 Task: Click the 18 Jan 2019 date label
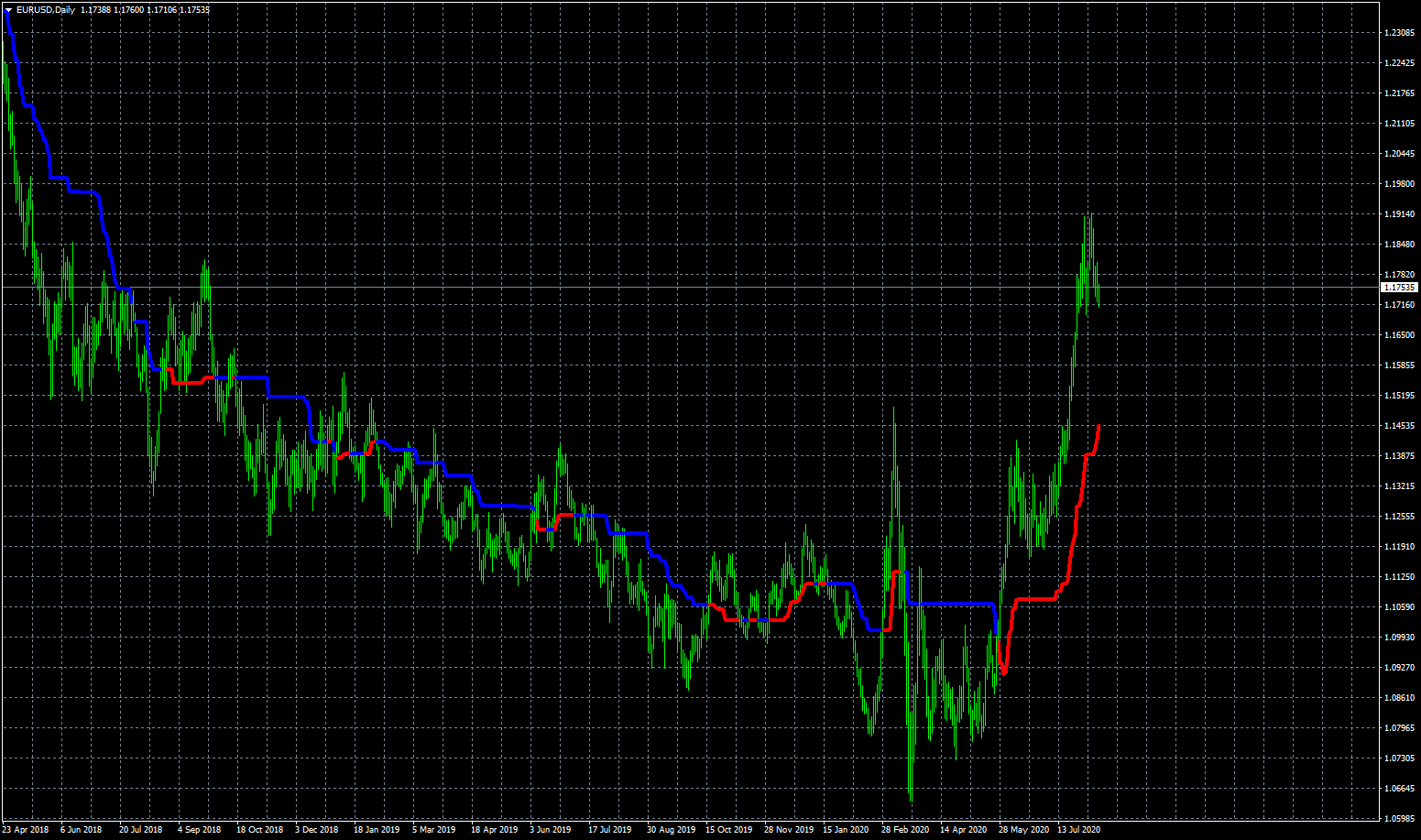point(377,830)
